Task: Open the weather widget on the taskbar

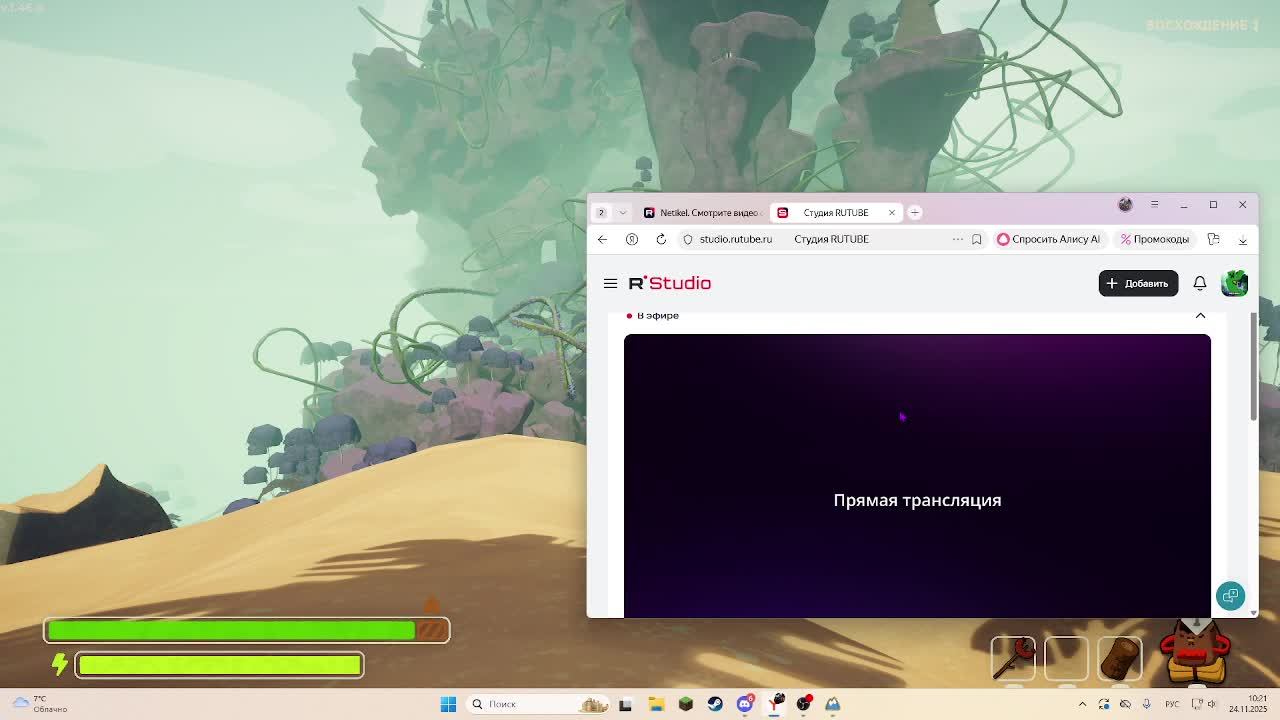Action: coord(38,704)
